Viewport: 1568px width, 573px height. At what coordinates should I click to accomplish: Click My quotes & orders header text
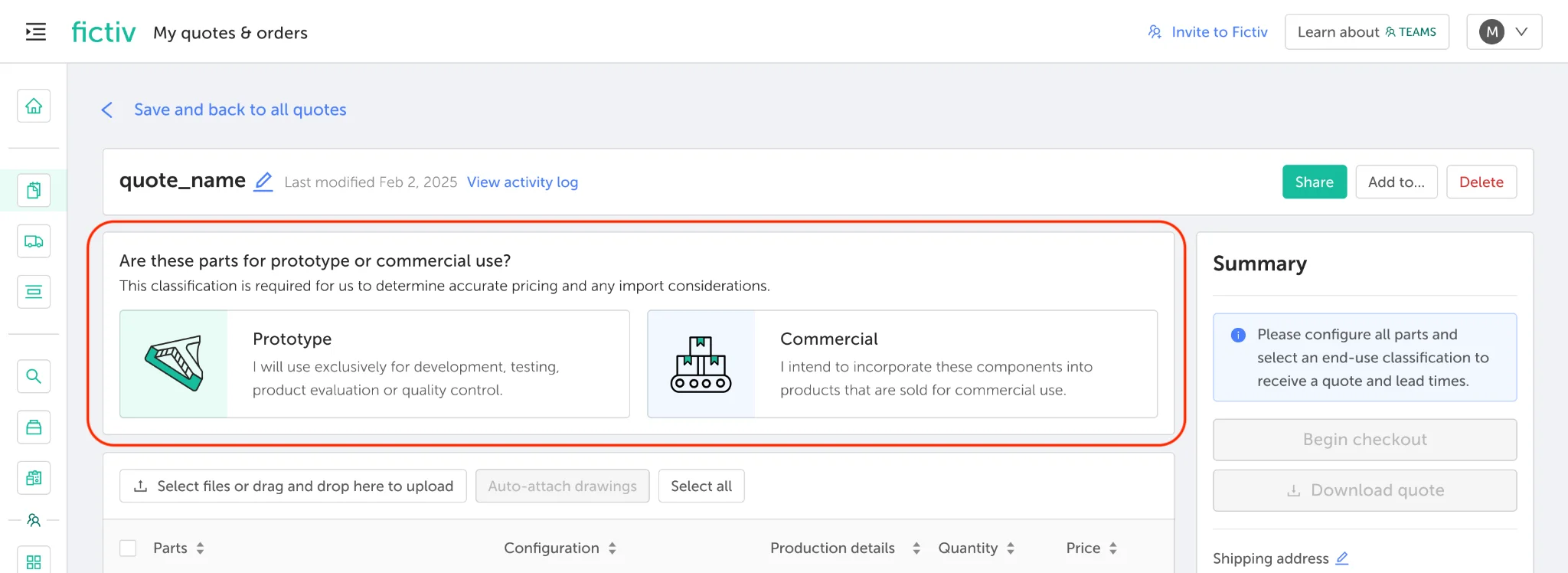click(230, 33)
